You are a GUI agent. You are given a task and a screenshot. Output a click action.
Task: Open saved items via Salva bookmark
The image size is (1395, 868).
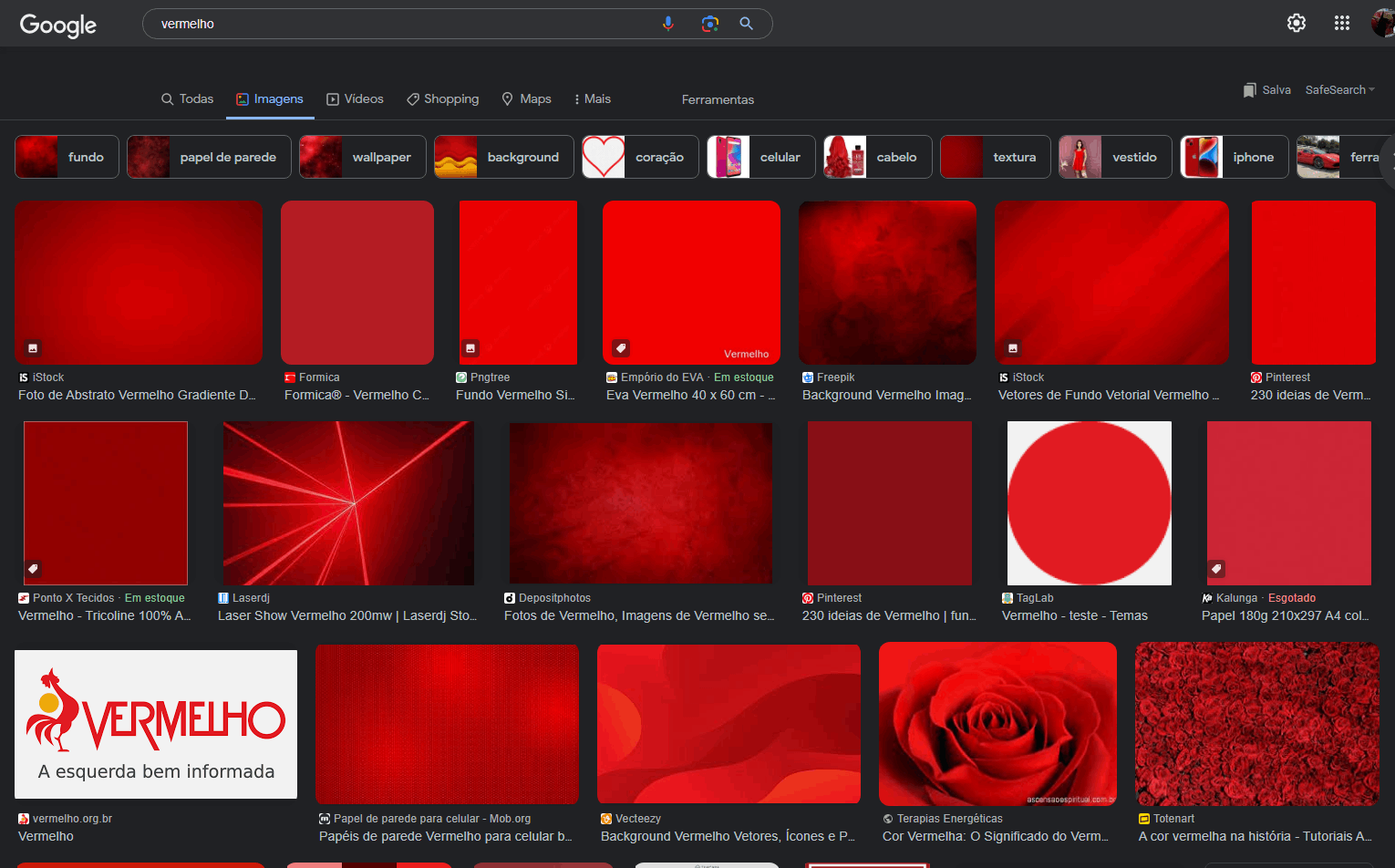click(1267, 89)
